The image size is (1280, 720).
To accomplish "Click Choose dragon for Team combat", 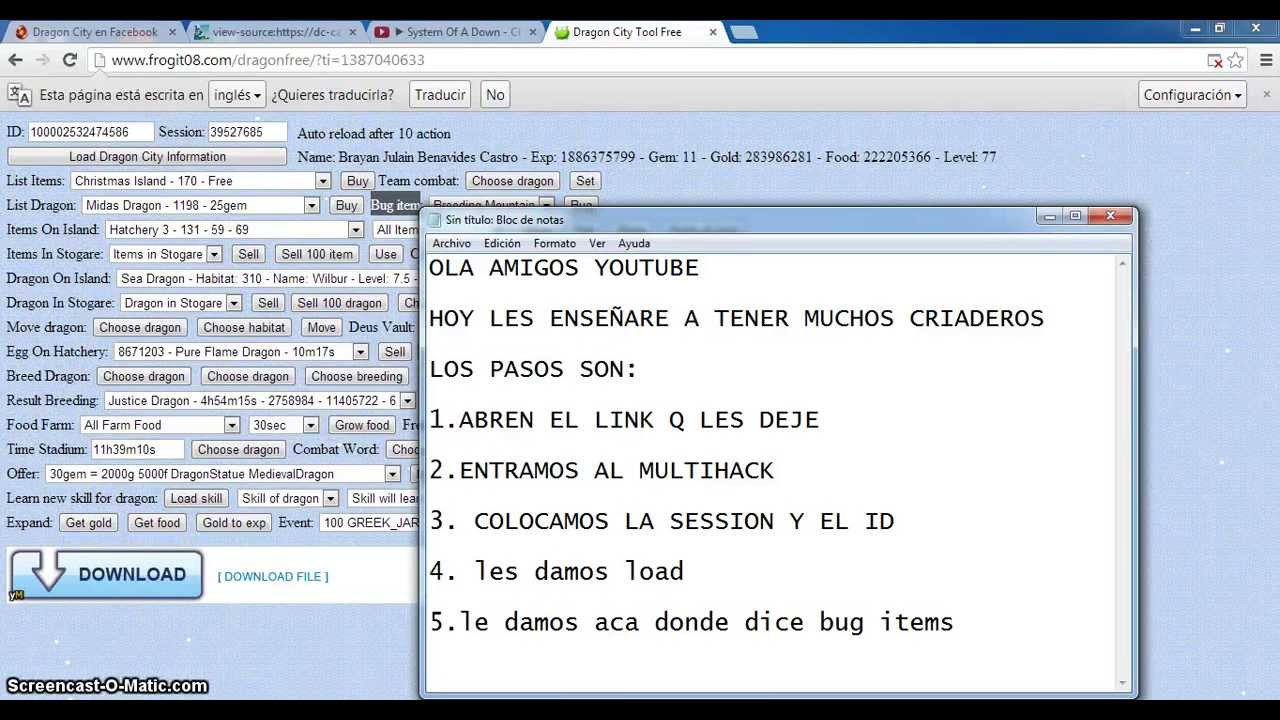I will coord(512,181).
